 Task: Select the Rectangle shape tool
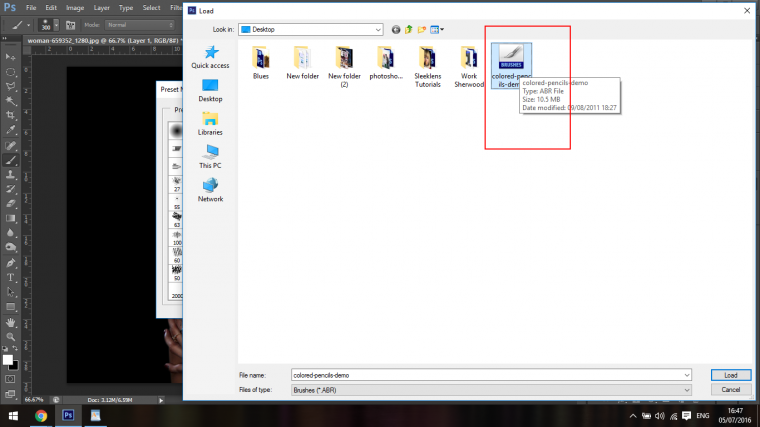[x=10, y=307]
